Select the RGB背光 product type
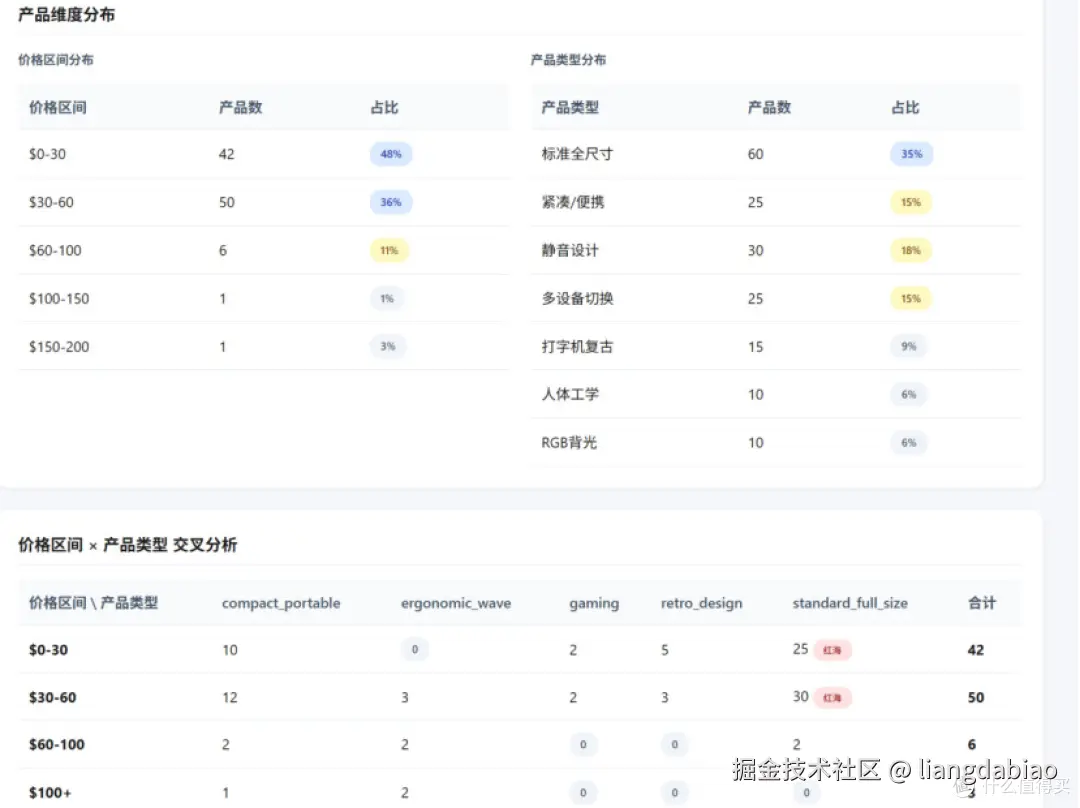Screen dimensions: 1080x808 569,443
